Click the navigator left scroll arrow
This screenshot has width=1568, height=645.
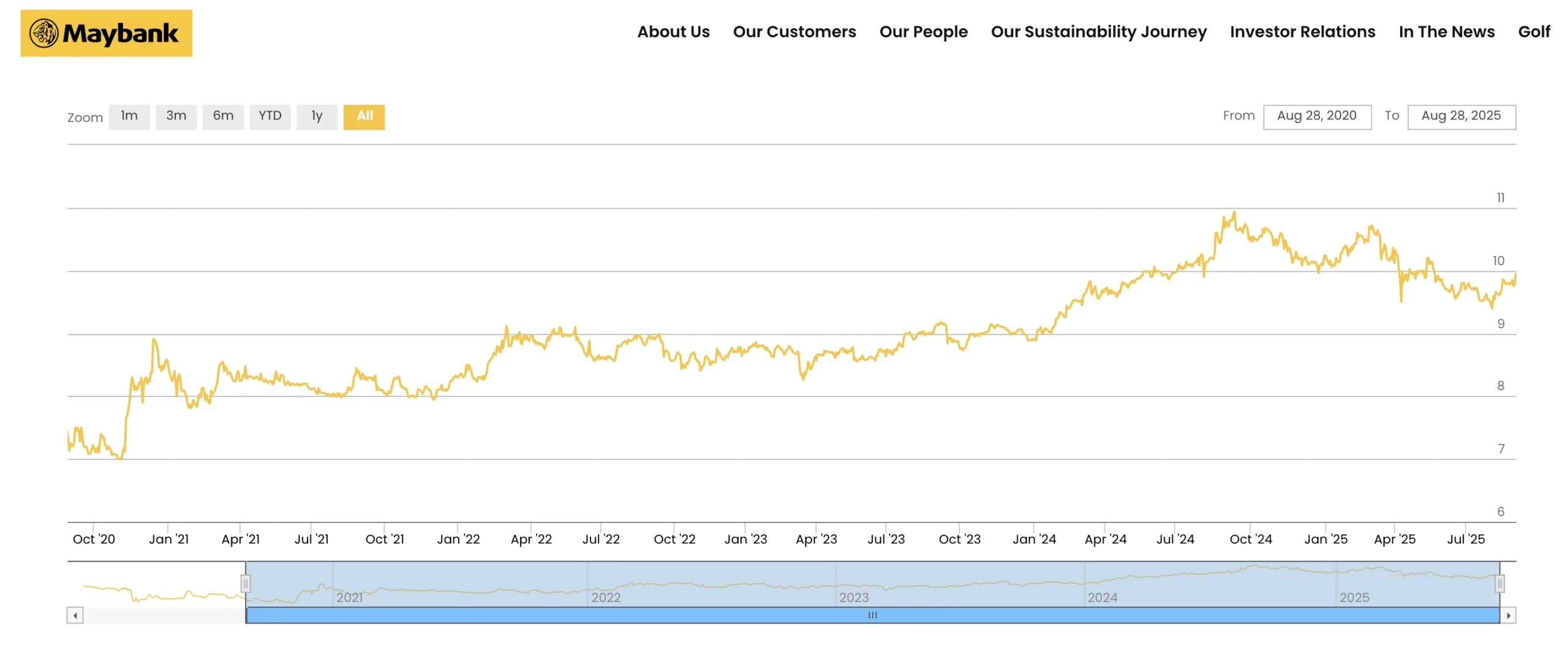pyautogui.click(x=75, y=615)
